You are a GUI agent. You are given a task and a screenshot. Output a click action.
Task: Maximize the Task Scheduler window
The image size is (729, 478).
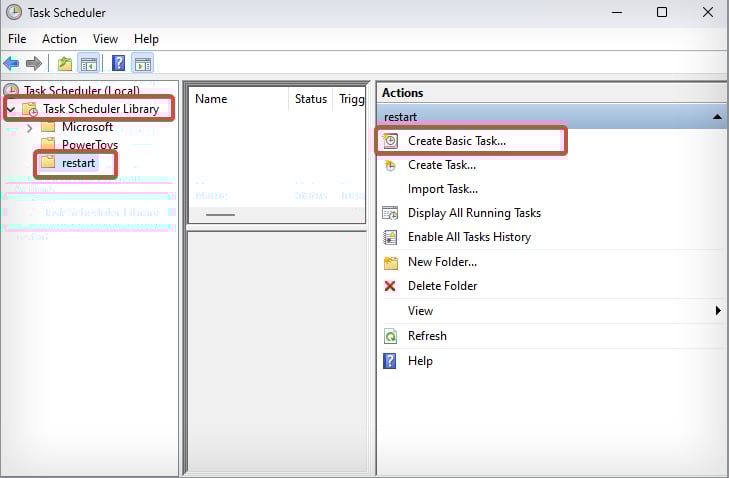[662, 13]
